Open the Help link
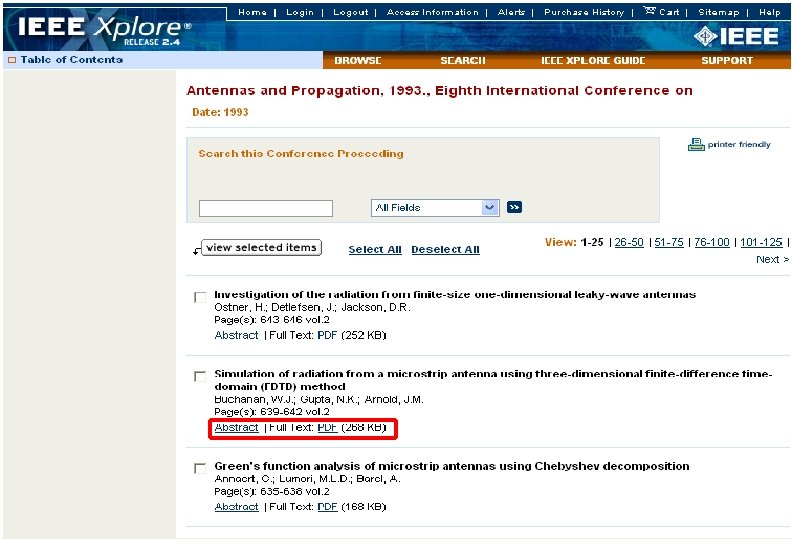The image size is (792, 540). pyautogui.click(x=769, y=12)
